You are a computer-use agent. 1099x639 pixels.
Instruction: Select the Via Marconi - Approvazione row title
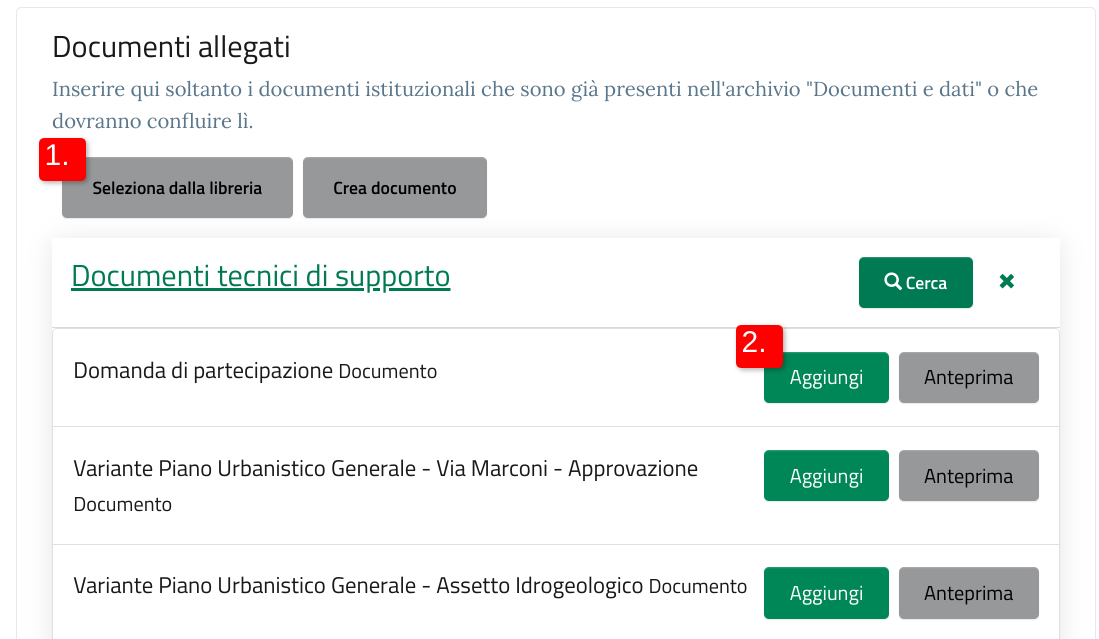point(385,468)
